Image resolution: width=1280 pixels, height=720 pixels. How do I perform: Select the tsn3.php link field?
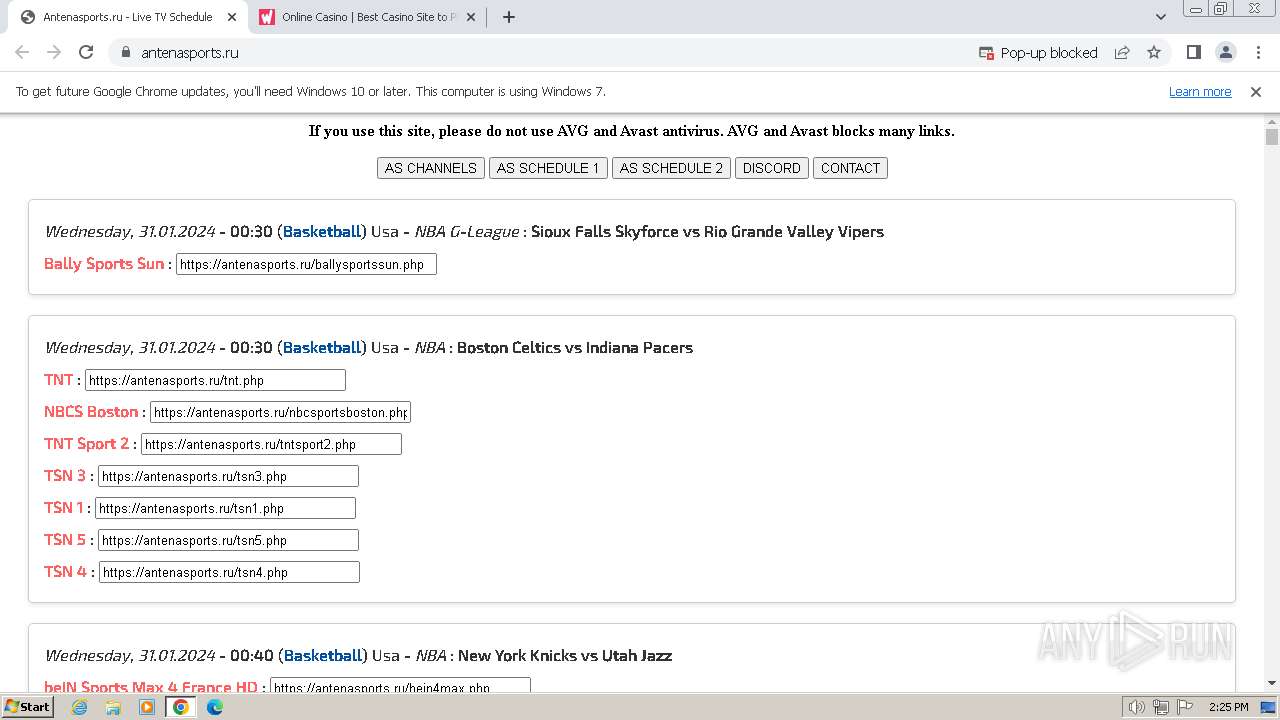228,476
